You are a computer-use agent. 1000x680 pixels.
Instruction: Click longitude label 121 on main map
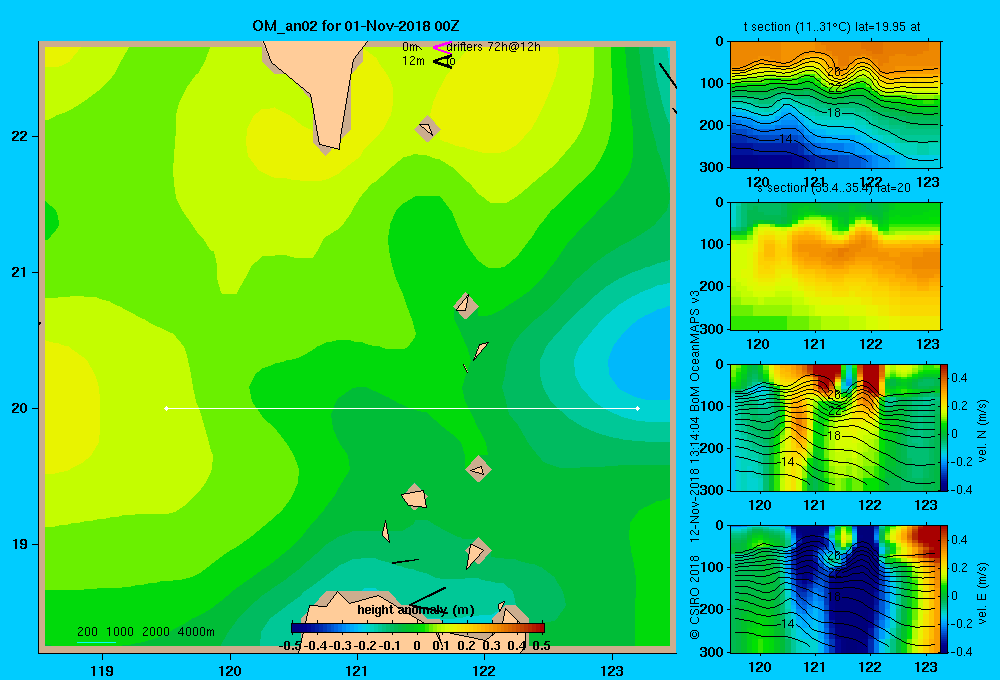click(357, 670)
